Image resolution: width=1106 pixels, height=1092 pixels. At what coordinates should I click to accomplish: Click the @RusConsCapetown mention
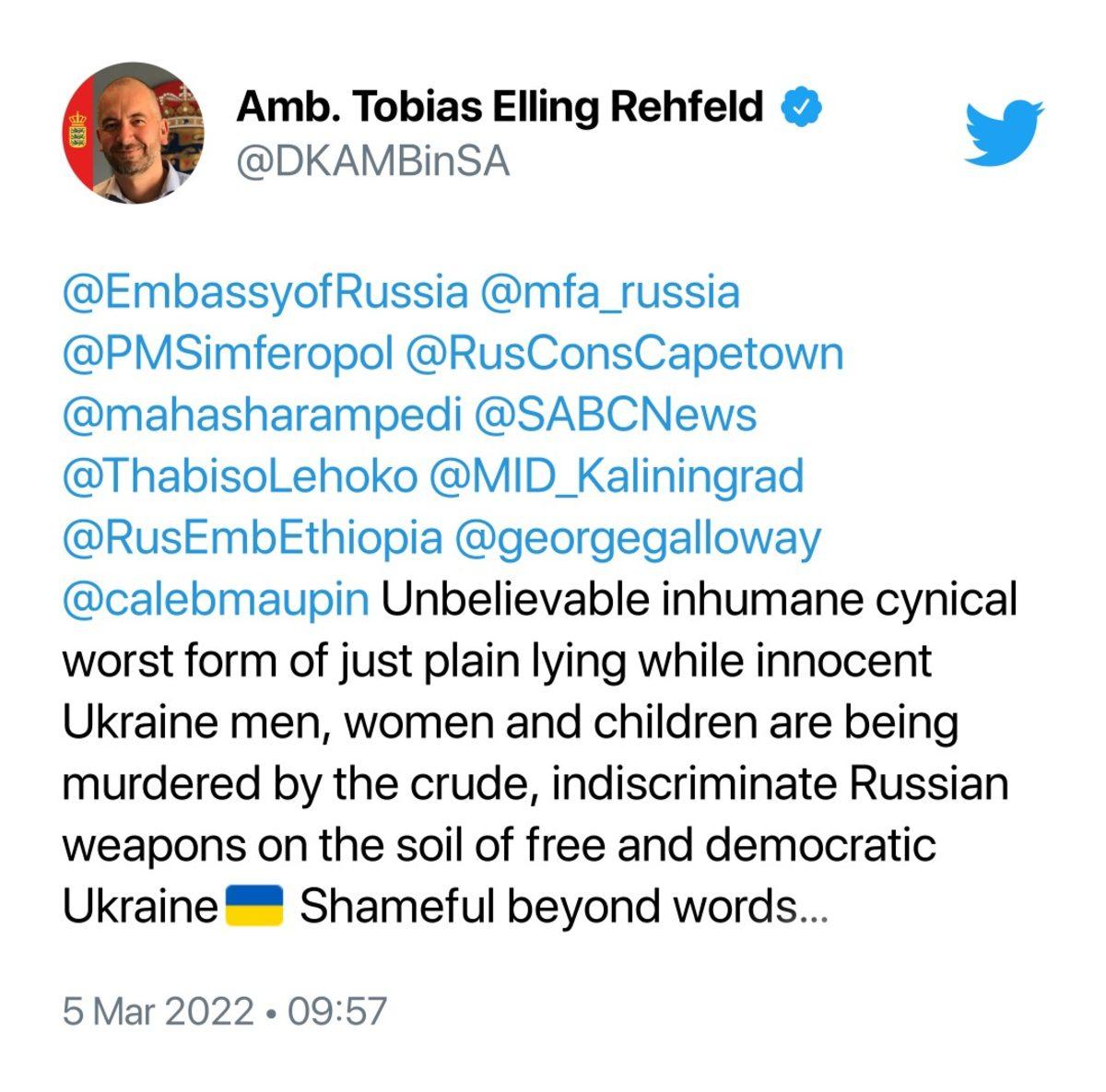click(624, 354)
